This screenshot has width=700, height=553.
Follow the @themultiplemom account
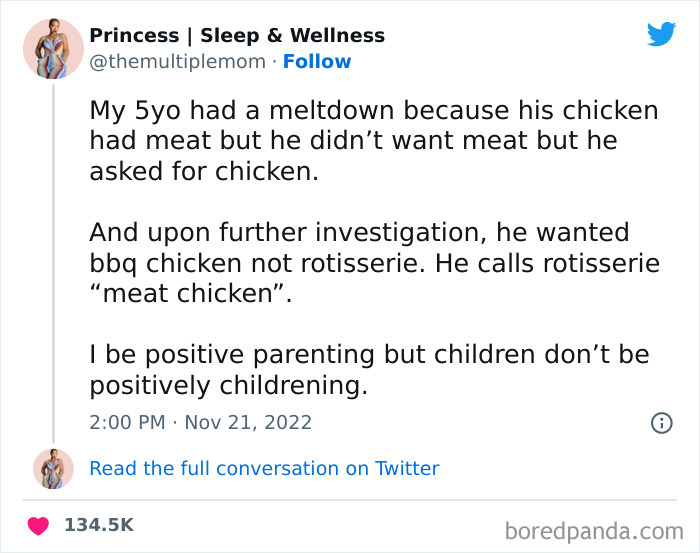pos(317,62)
